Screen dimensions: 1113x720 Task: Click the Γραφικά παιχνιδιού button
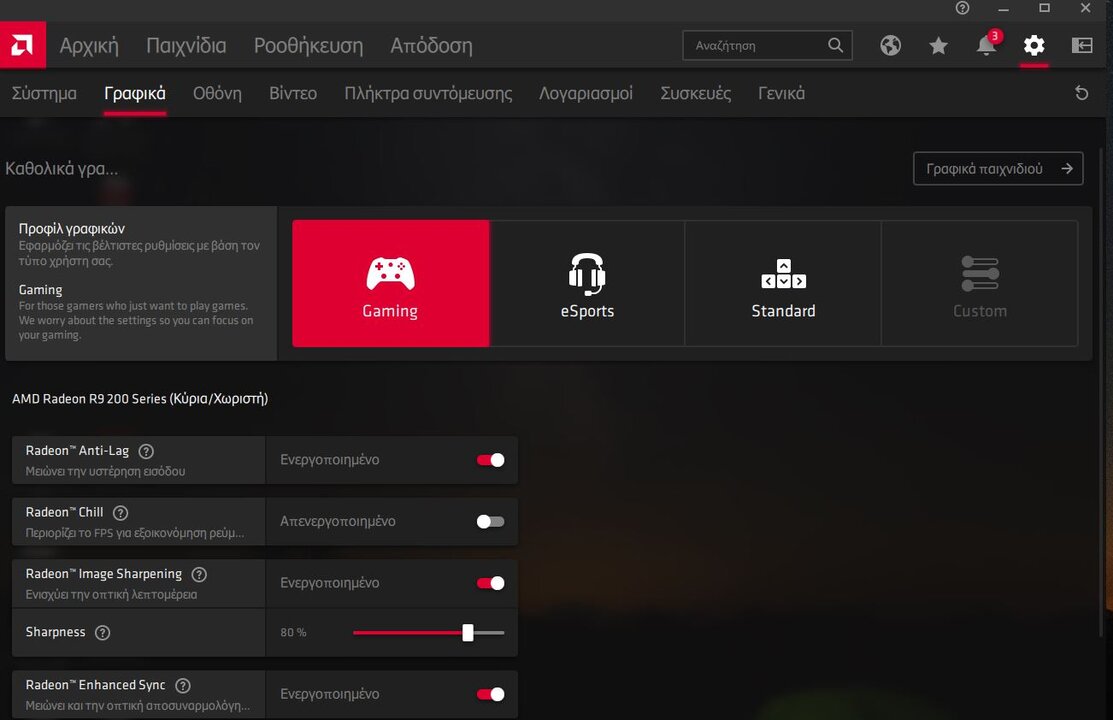(x=998, y=168)
